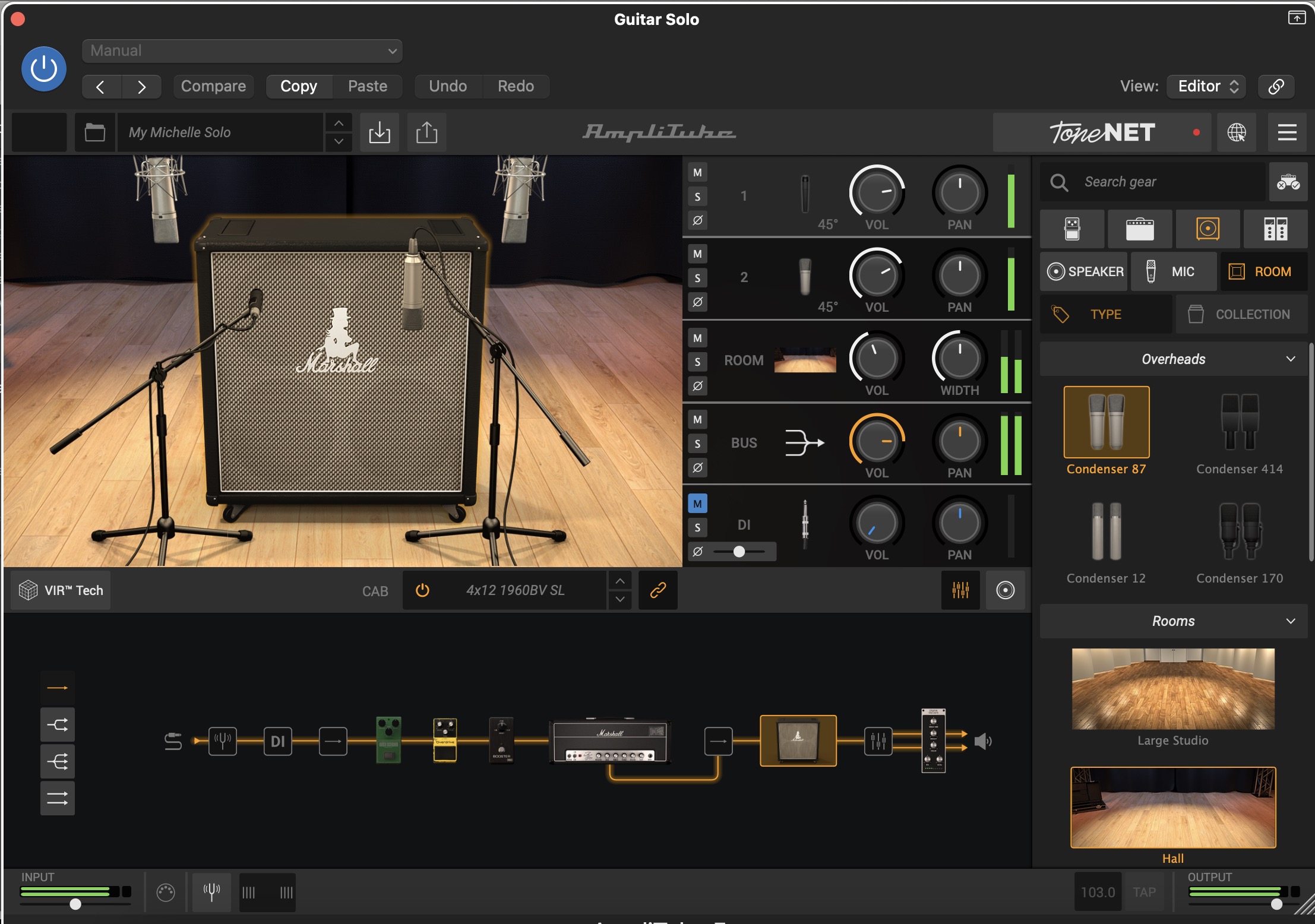
Task: Toggle the cabinet power button
Action: 422,590
